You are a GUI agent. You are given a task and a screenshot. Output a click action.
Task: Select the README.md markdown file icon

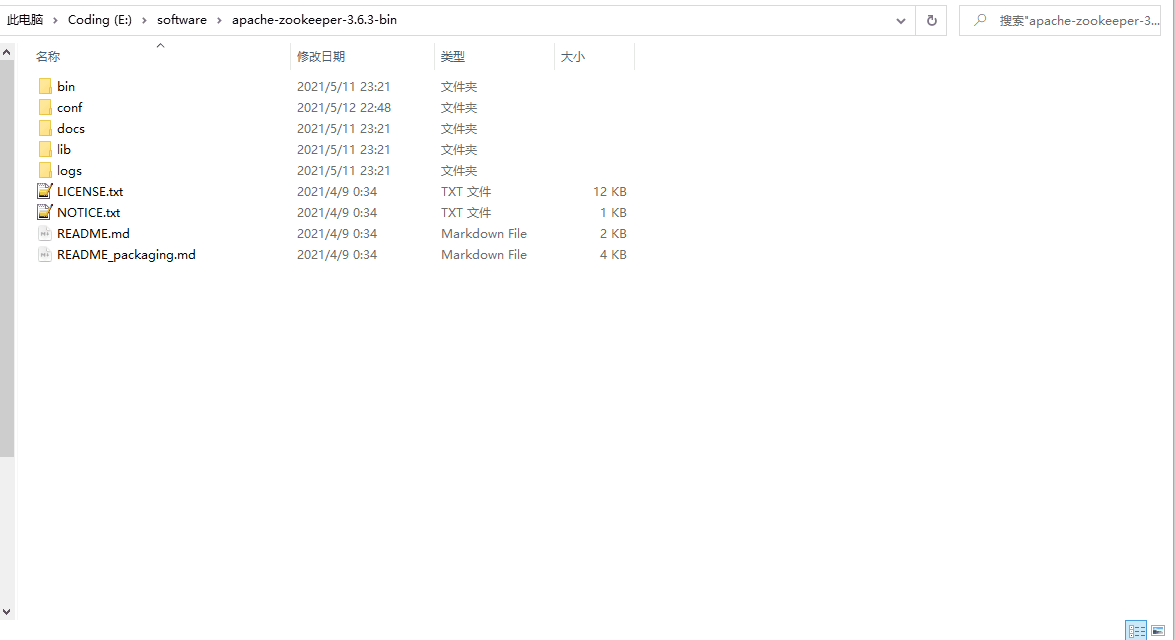coord(45,233)
